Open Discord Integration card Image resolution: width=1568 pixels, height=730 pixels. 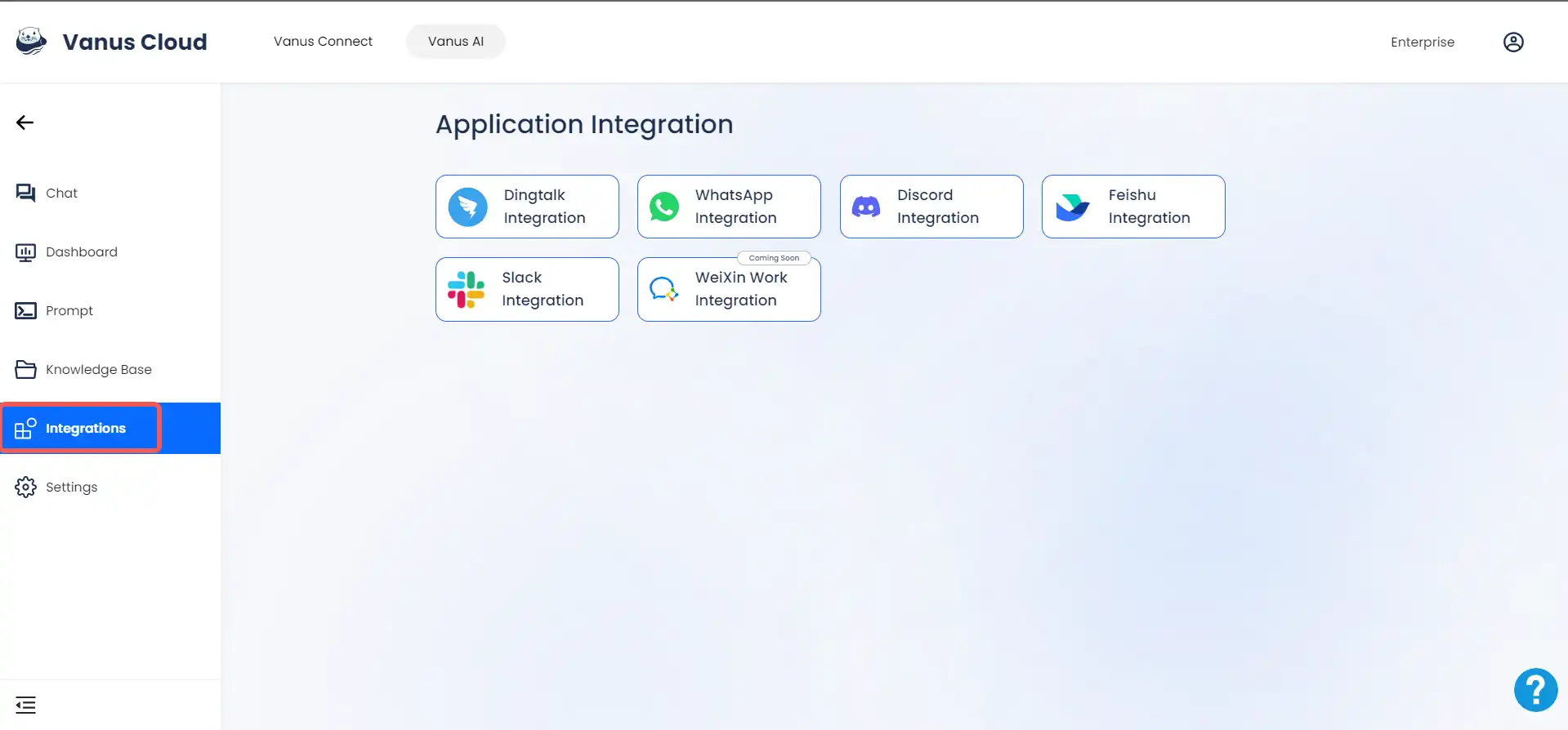pyautogui.click(x=931, y=207)
